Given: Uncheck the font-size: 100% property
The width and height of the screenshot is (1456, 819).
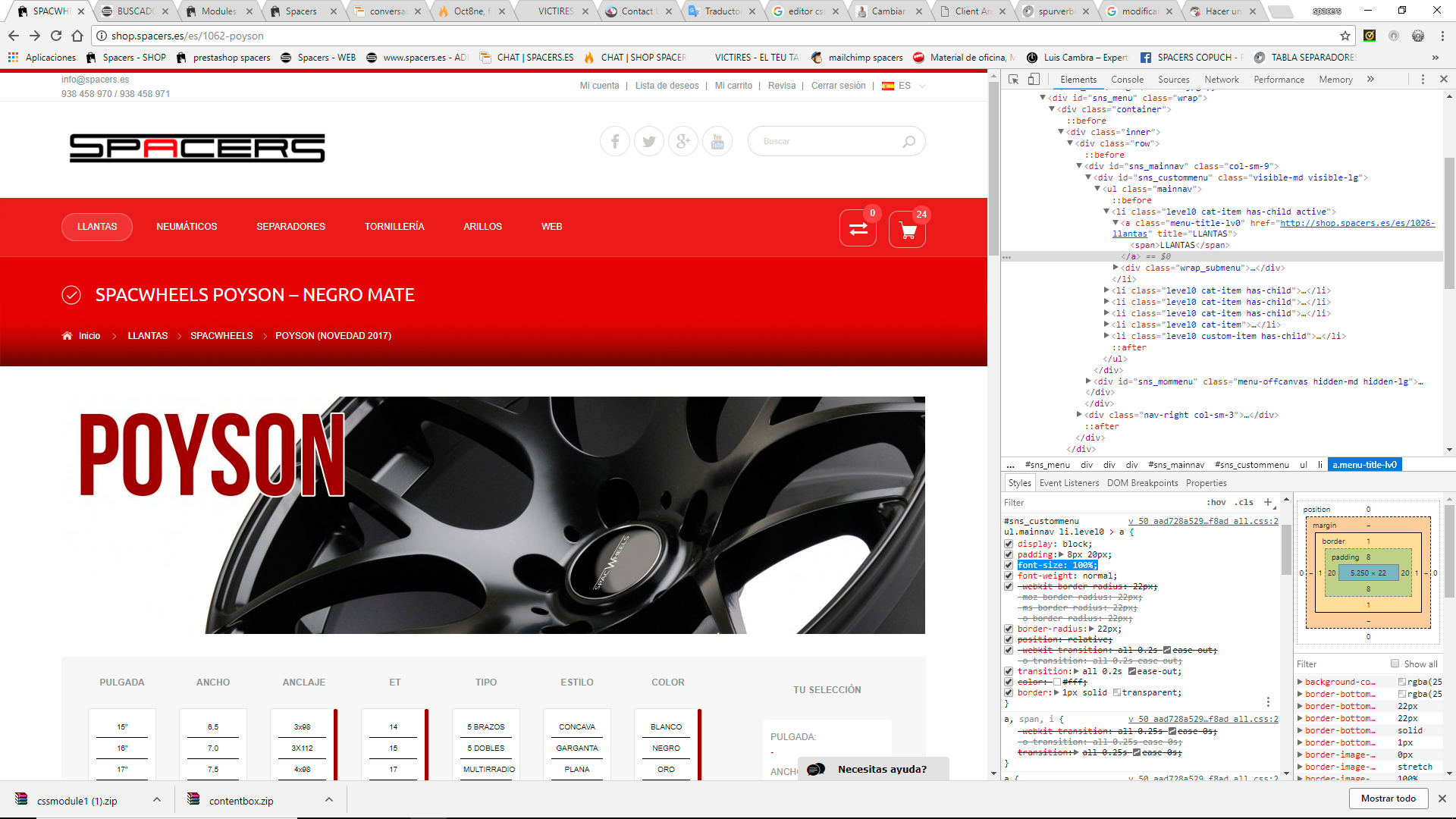Looking at the screenshot, I should click(x=1009, y=565).
